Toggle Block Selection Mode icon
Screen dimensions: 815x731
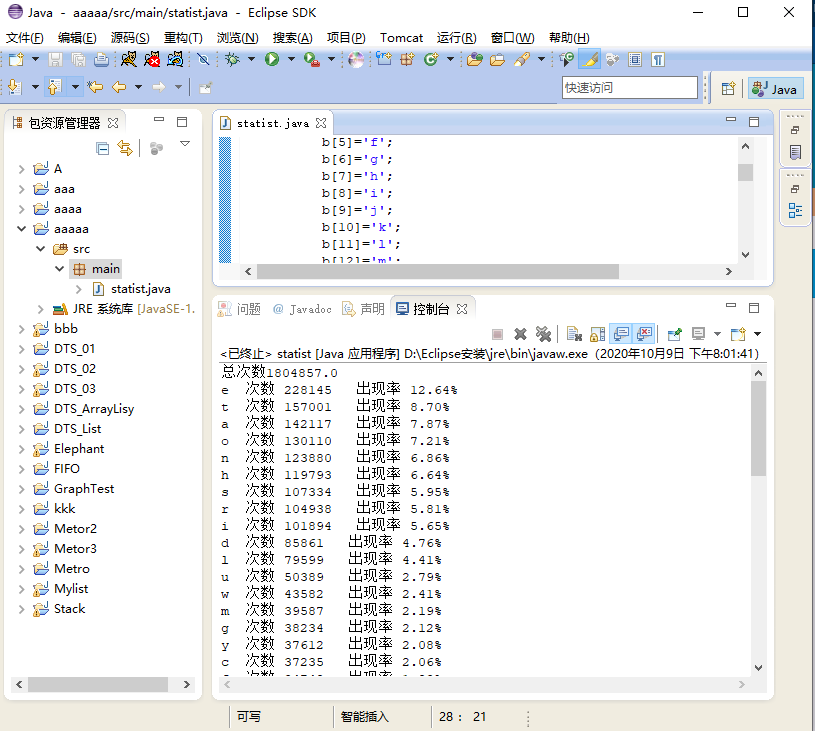coord(635,59)
